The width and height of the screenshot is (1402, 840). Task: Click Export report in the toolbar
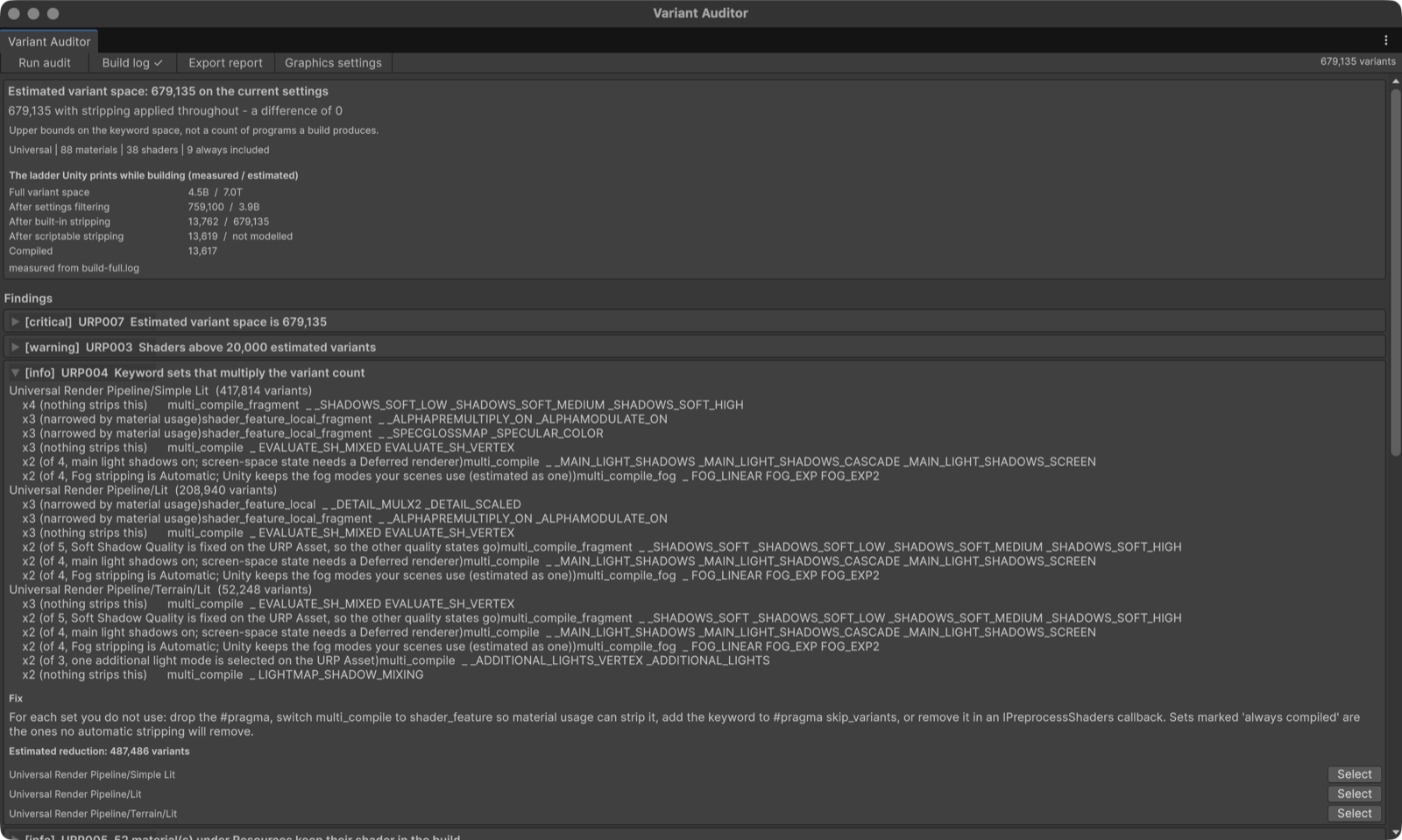225,63
